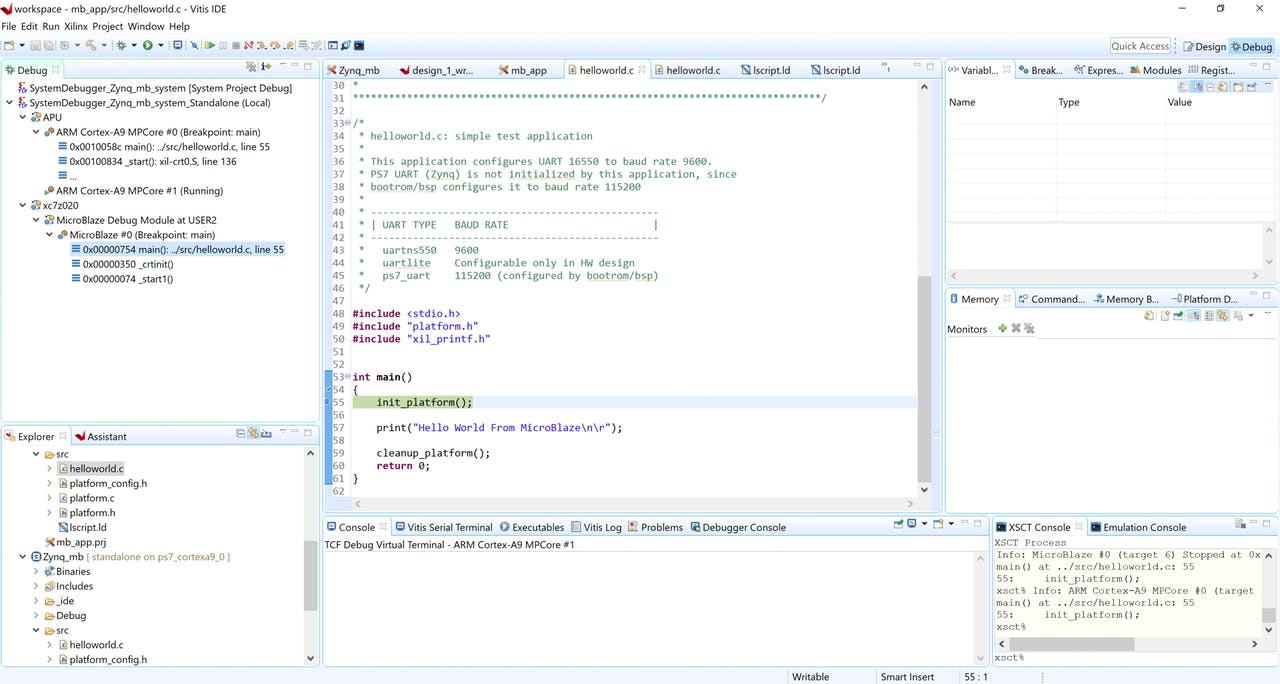Switch to the Vitis Serial Terminal tab
1280x684 pixels.
(443, 527)
